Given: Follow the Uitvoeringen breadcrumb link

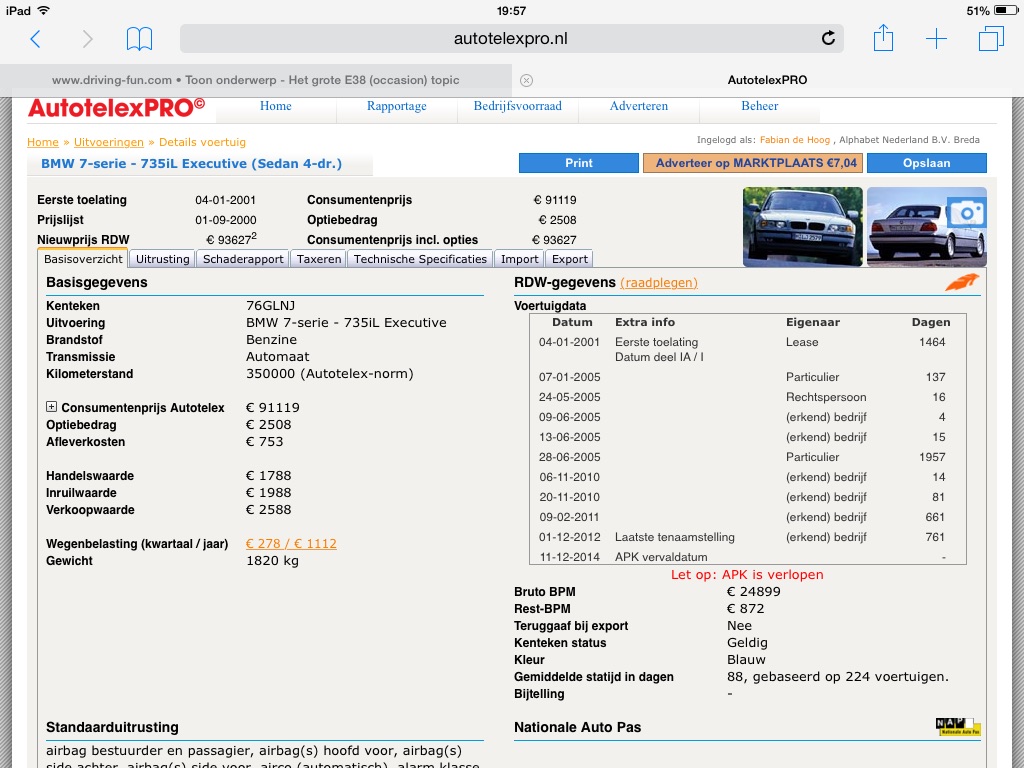Looking at the screenshot, I should [x=108, y=142].
